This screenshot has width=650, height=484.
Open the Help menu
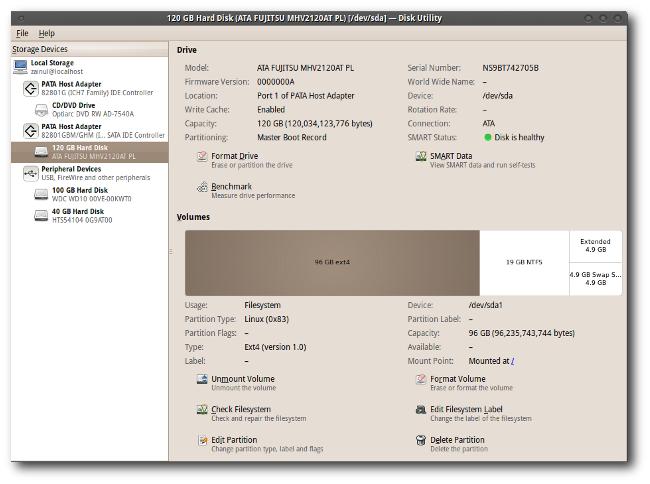47,33
